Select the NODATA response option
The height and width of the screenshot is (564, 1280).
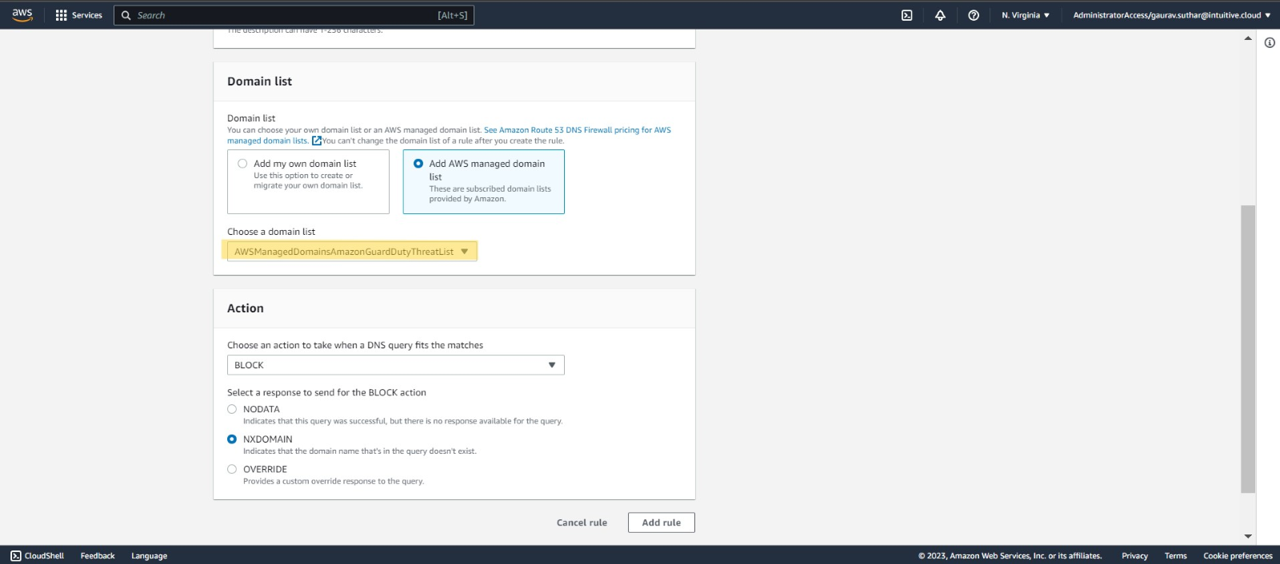232,409
